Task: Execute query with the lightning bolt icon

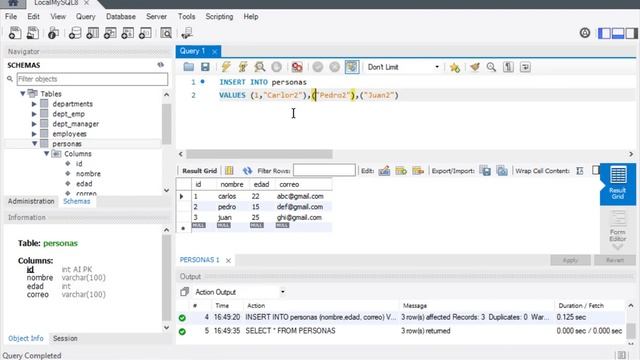Action: pos(226,67)
